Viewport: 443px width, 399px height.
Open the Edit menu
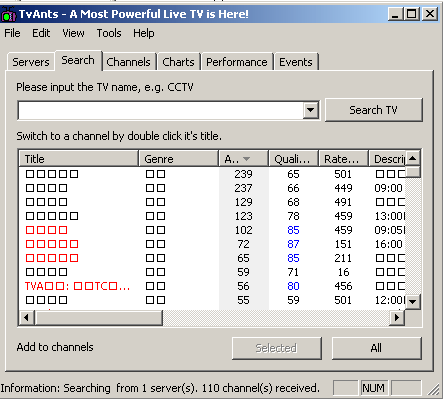[41, 33]
